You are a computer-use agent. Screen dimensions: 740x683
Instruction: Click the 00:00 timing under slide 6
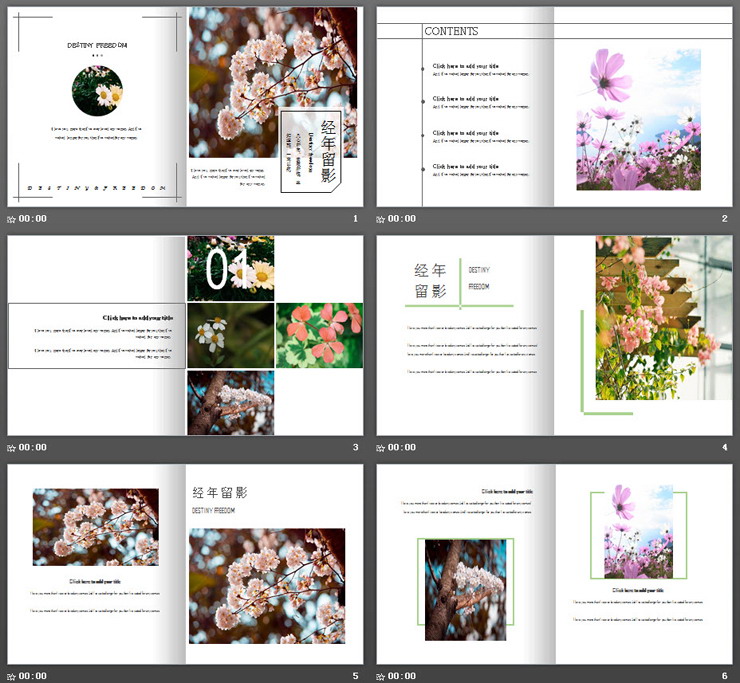pos(402,676)
